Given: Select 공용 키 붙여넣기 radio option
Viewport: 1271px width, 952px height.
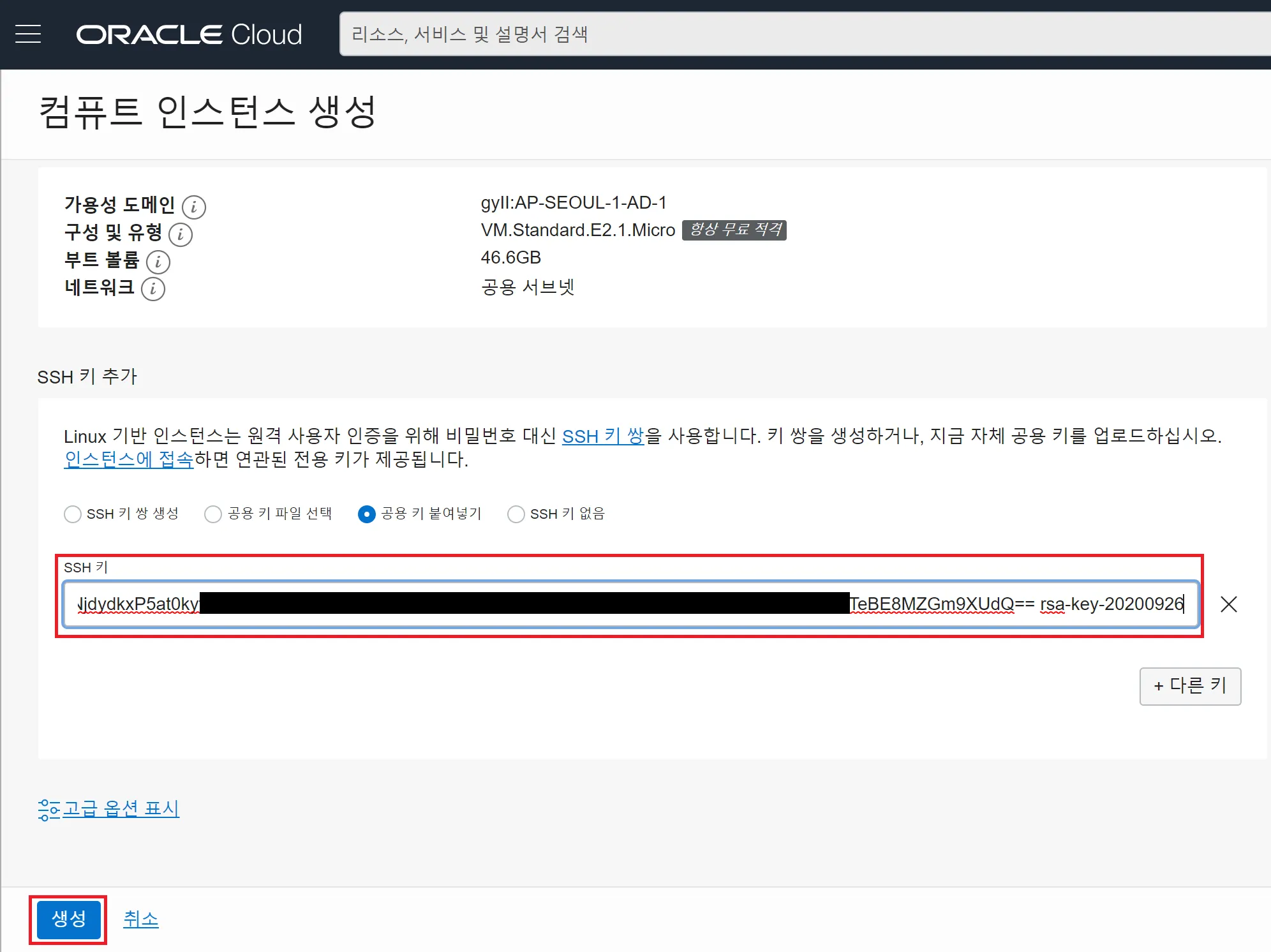Looking at the screenshot, I should click(x=367, y=514).
